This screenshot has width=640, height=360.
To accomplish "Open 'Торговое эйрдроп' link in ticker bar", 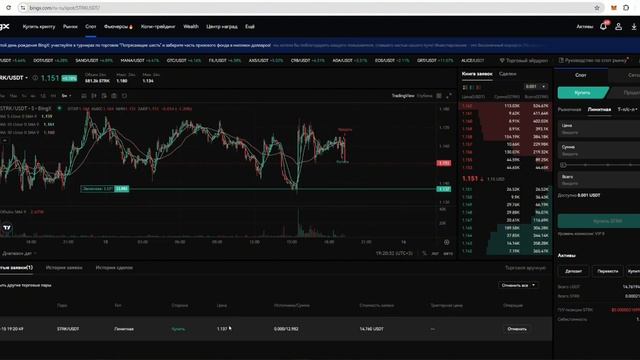I will tap(524, 60).
